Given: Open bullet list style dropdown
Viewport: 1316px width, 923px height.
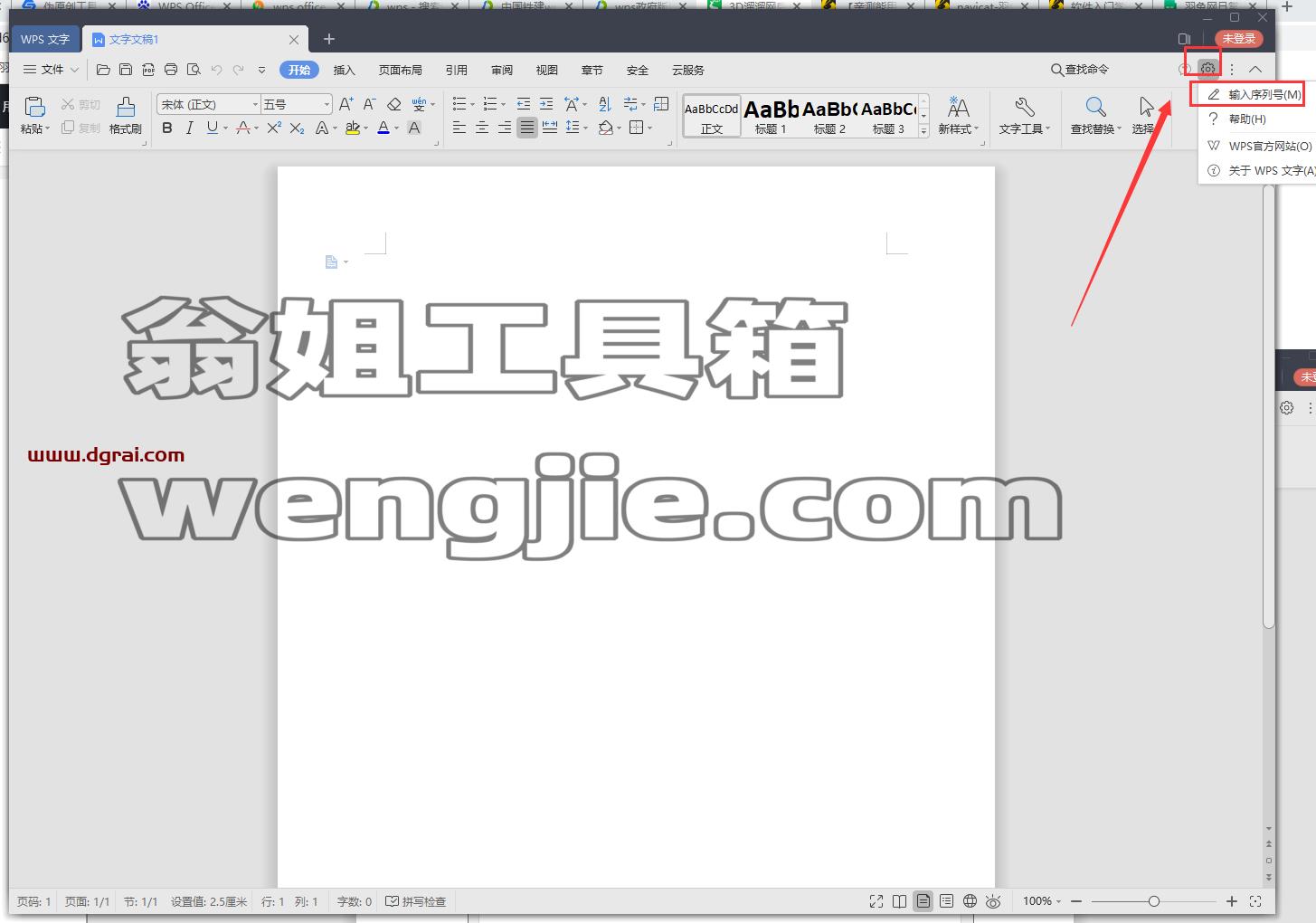Looking at the screenshot, I should [x=472, y=105].
